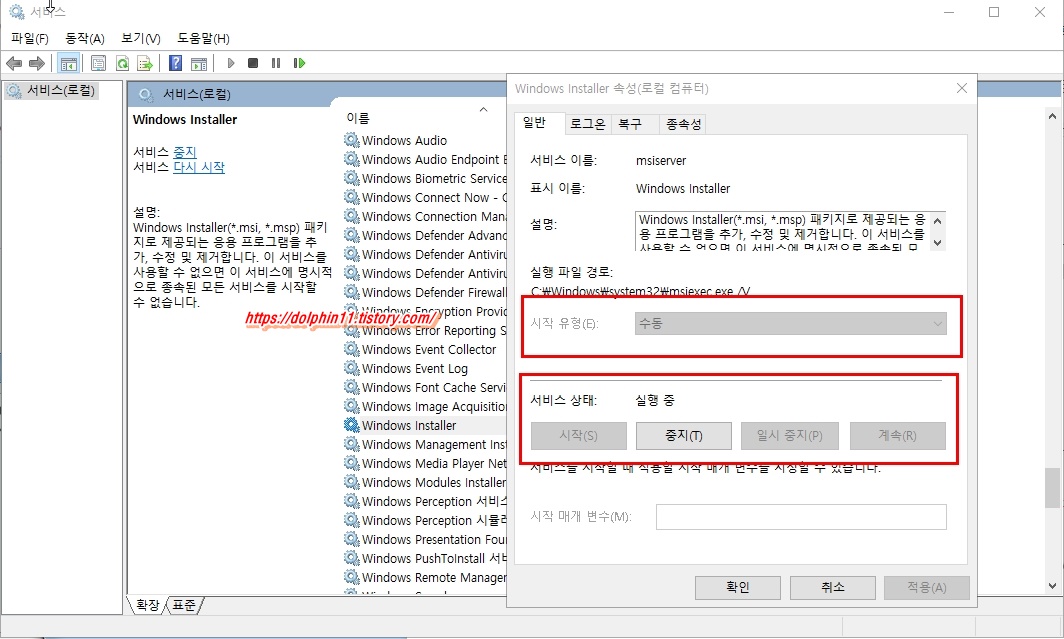Select Windows Image Acquisition service row
This screenshot has height=639, width=1064.
(x=425, y=406)
